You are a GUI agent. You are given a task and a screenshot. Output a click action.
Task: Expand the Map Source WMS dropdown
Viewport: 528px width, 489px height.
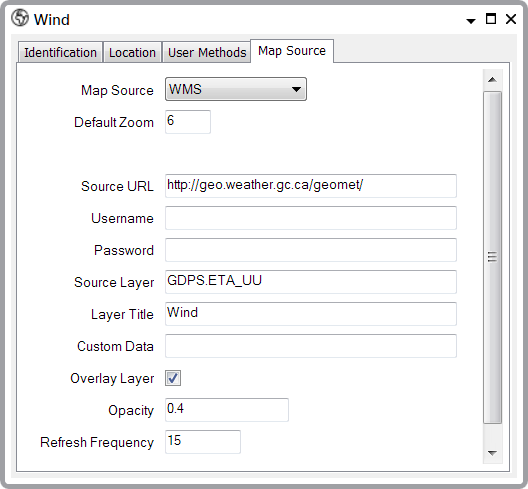tap(236, 89)
